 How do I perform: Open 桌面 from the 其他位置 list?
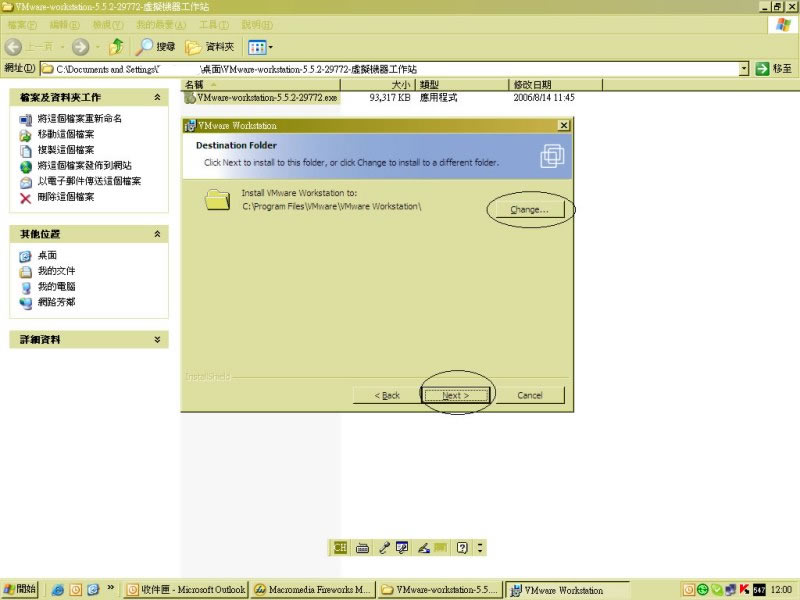[47, 255]
